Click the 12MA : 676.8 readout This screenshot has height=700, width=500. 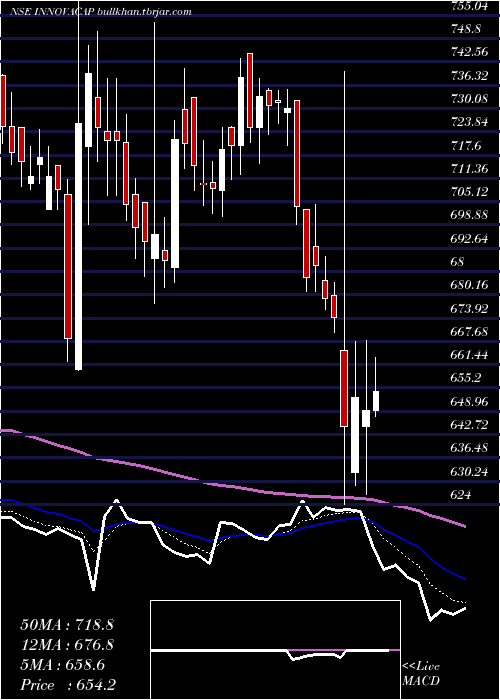(67, 645)
